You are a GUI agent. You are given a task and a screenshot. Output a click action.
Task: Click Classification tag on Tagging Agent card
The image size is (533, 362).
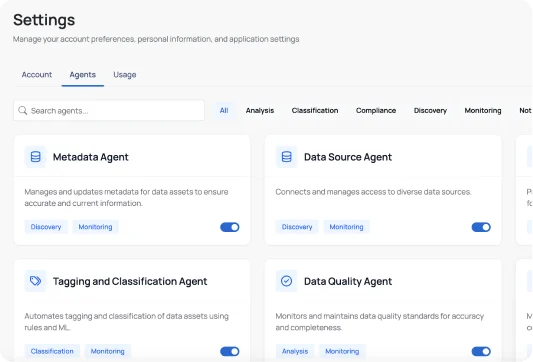[x=52, y=351]
